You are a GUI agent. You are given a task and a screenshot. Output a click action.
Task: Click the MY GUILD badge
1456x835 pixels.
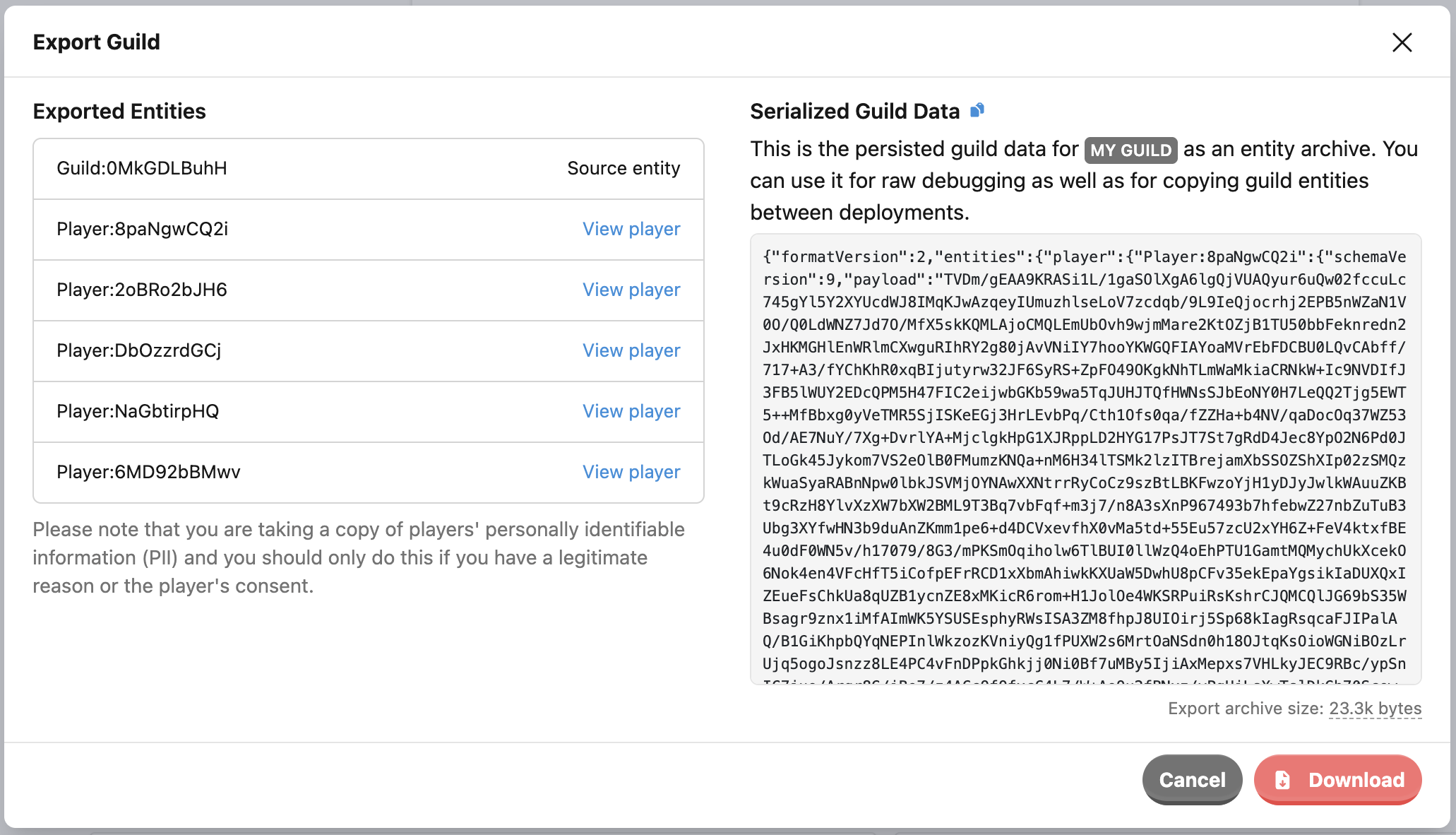pyautogui.click(x=1130, y=150)
